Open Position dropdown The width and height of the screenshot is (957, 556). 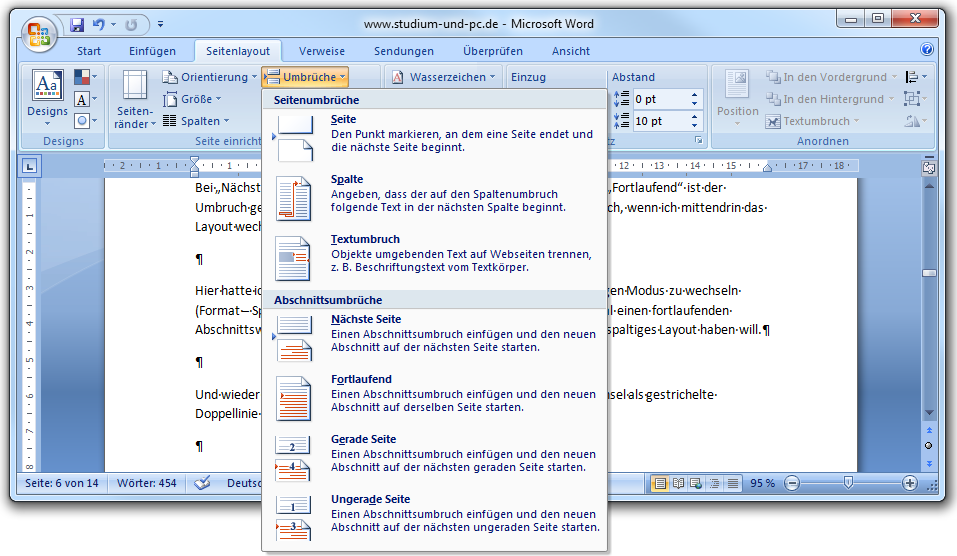(737, 98)
